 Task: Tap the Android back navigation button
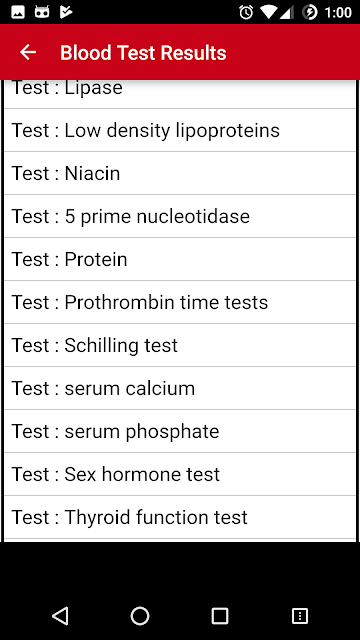(x=60, y=616)
